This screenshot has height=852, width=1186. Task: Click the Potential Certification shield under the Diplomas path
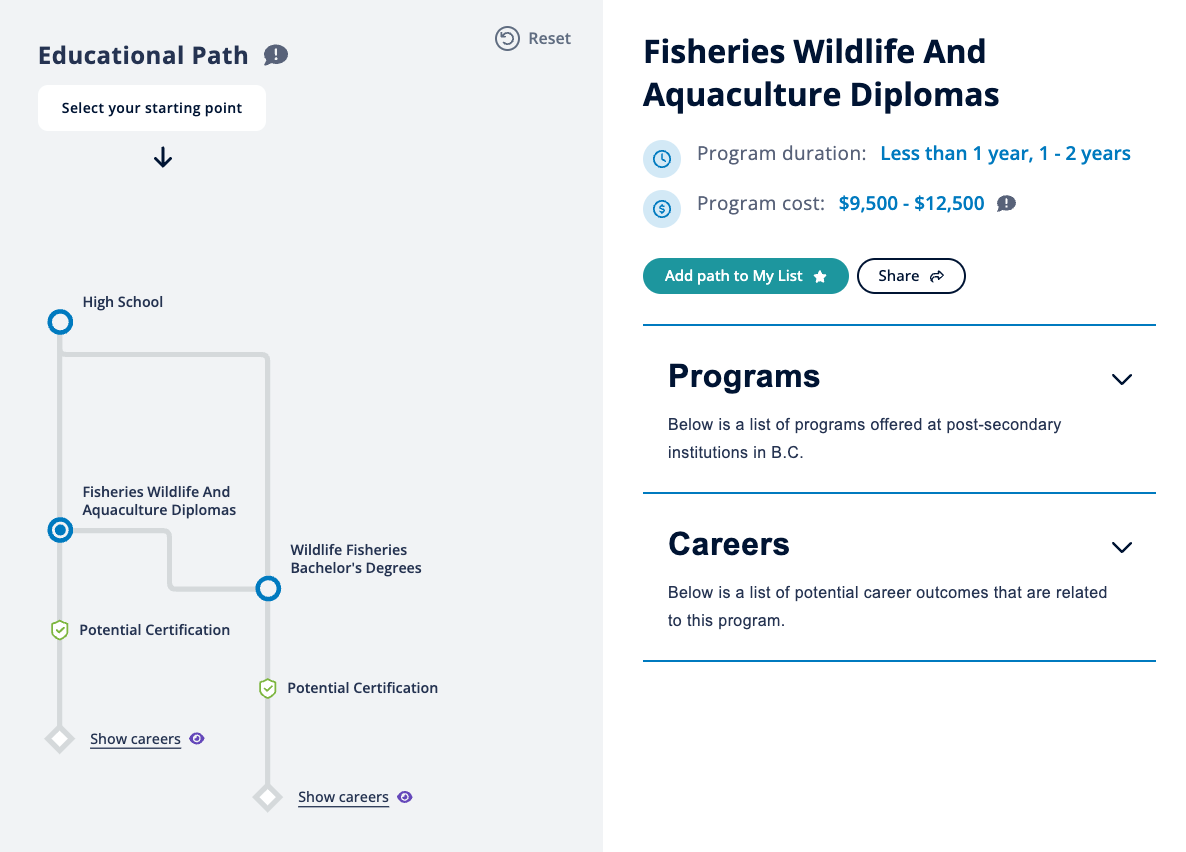[60, 630]
